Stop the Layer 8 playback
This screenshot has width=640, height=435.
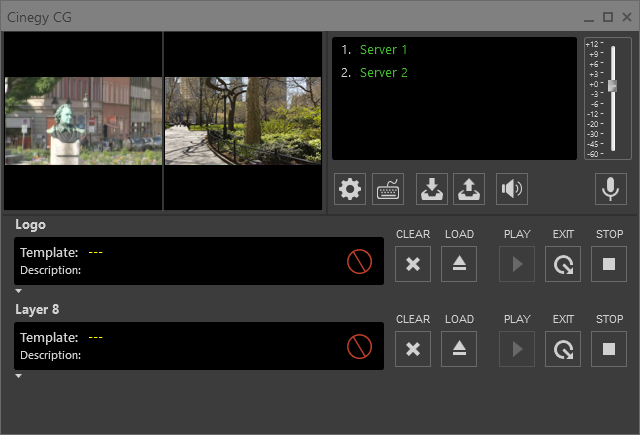pyautogui.click(x=609, y=349)
